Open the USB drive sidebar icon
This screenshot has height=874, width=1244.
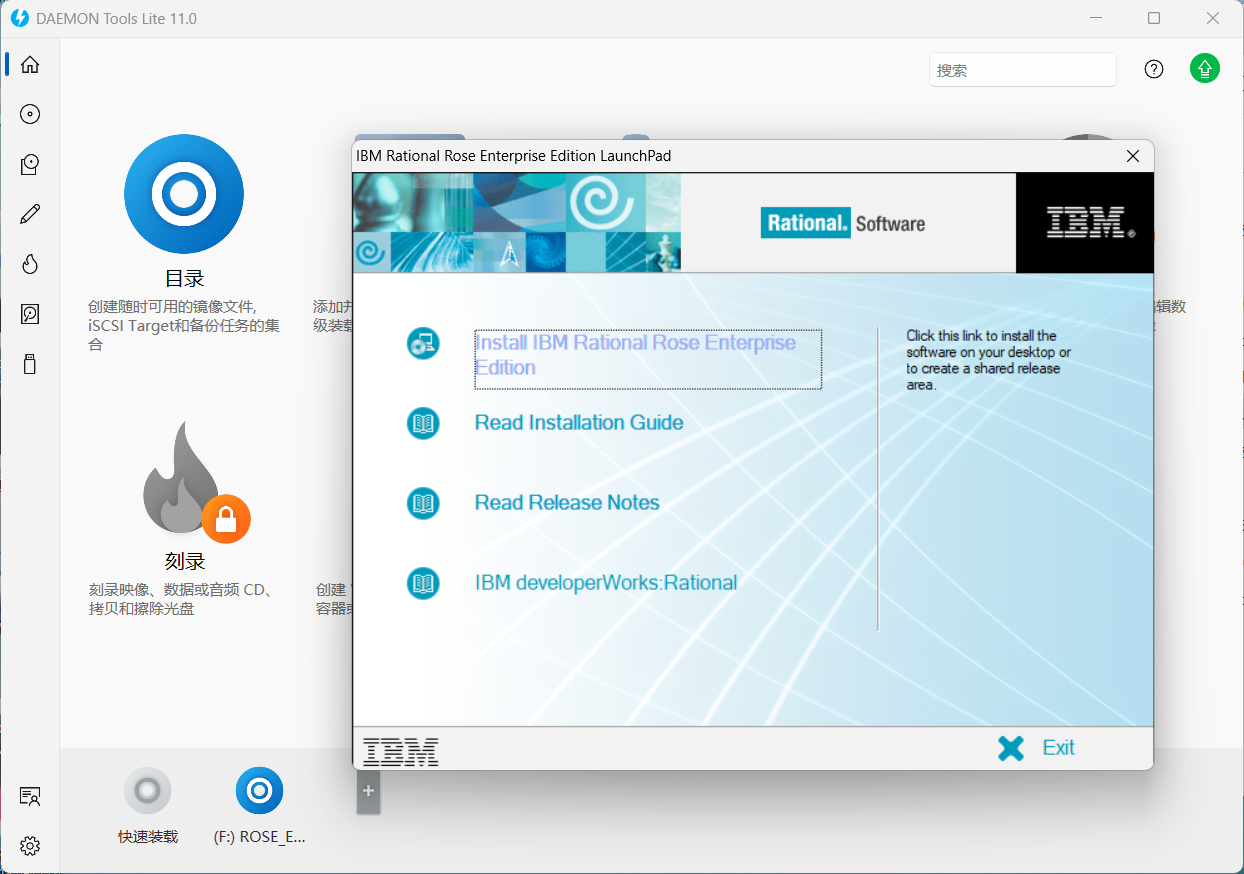tap(30, 364)
